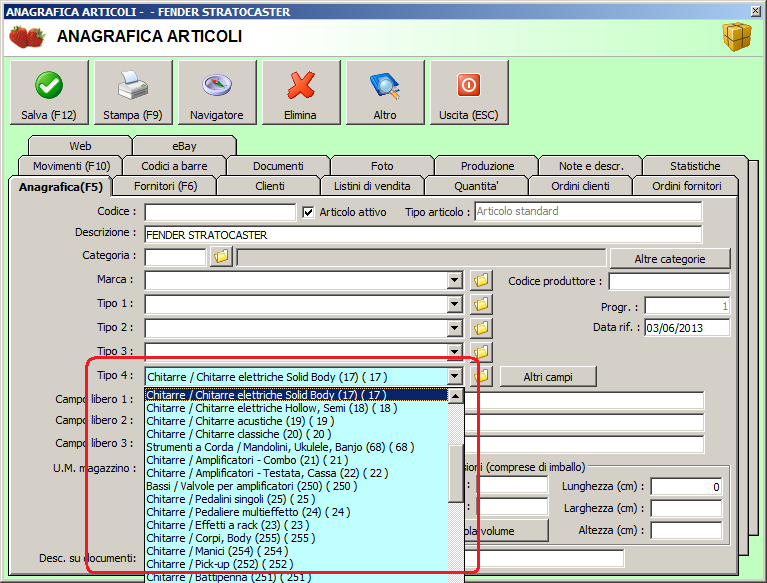Click the Descrizione field with FENDER STRATOCASTER
Image resolution: width=767 pixels, height=583 pixels.
(x=423, y=235)
